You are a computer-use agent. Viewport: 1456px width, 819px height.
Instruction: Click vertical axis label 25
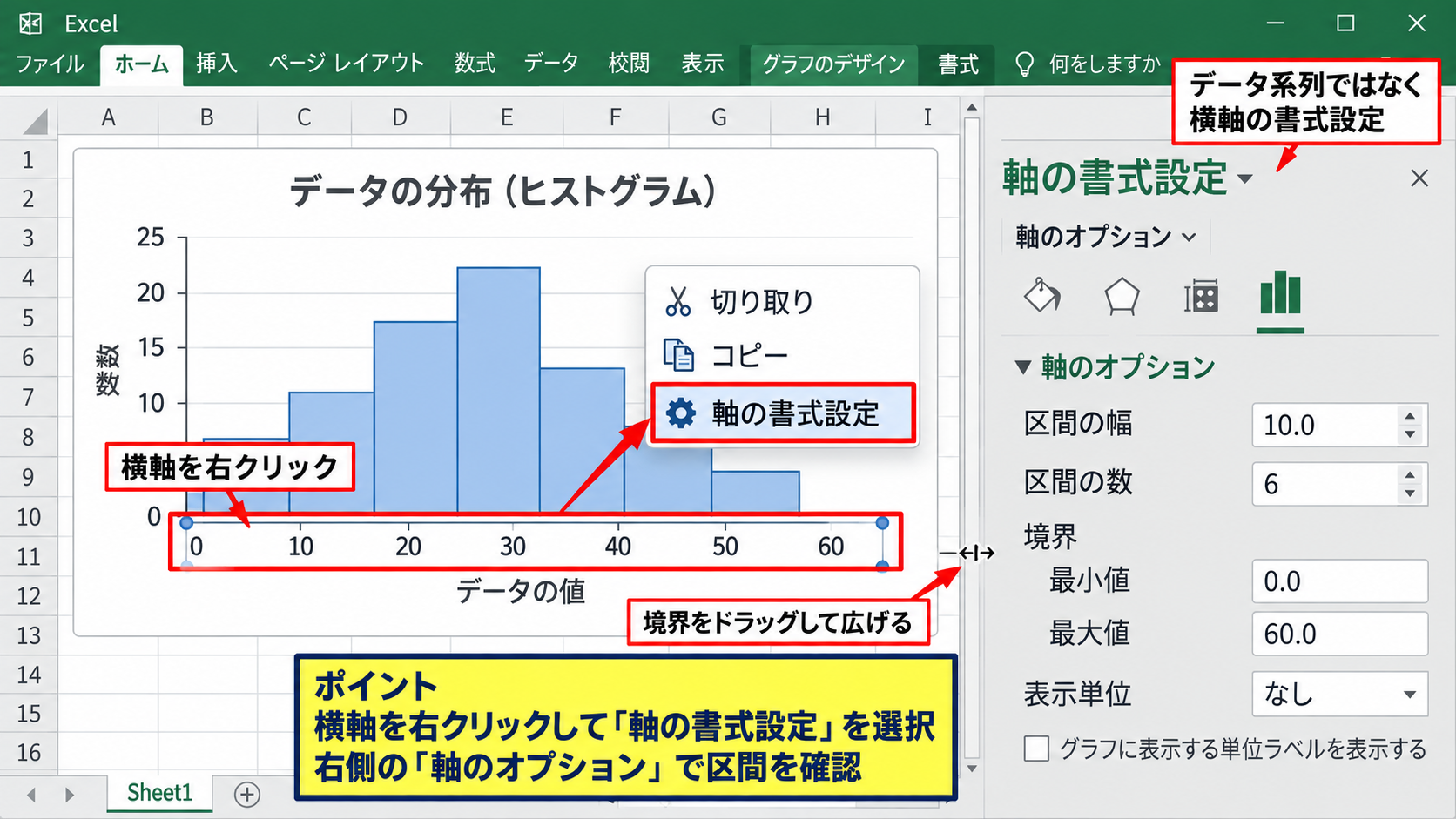click(151, 237)
